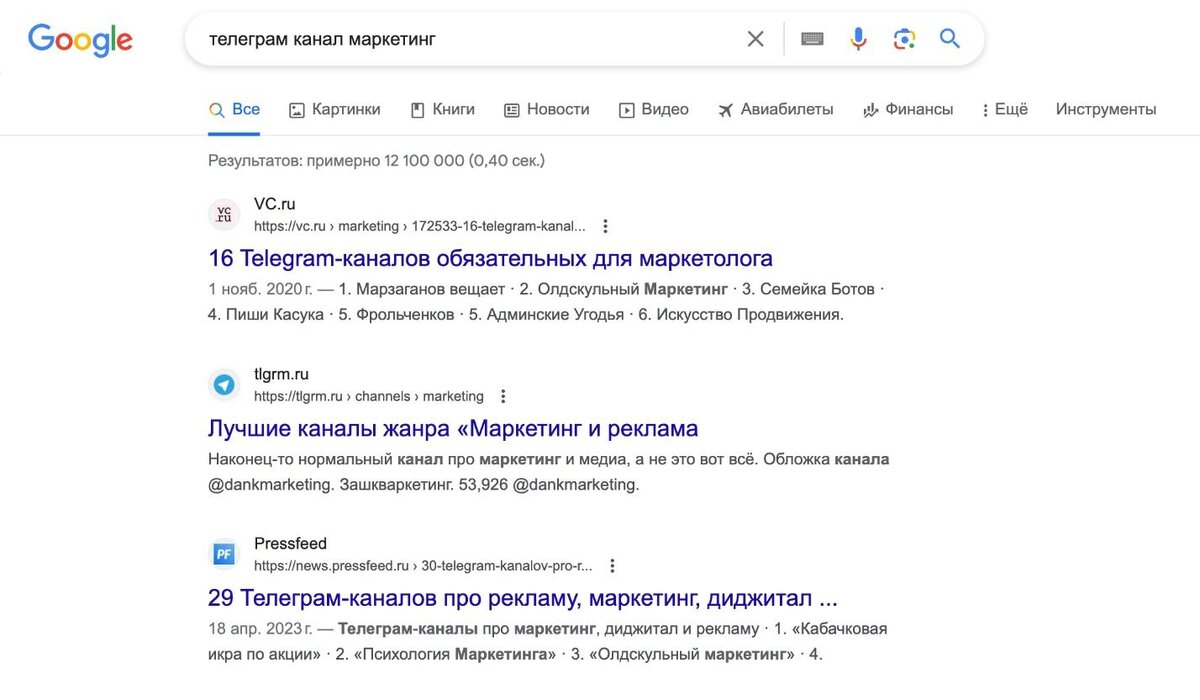1200x700 pixels.
Task: Switch to the Картинки tab
Action: click(x=335, y=110)
